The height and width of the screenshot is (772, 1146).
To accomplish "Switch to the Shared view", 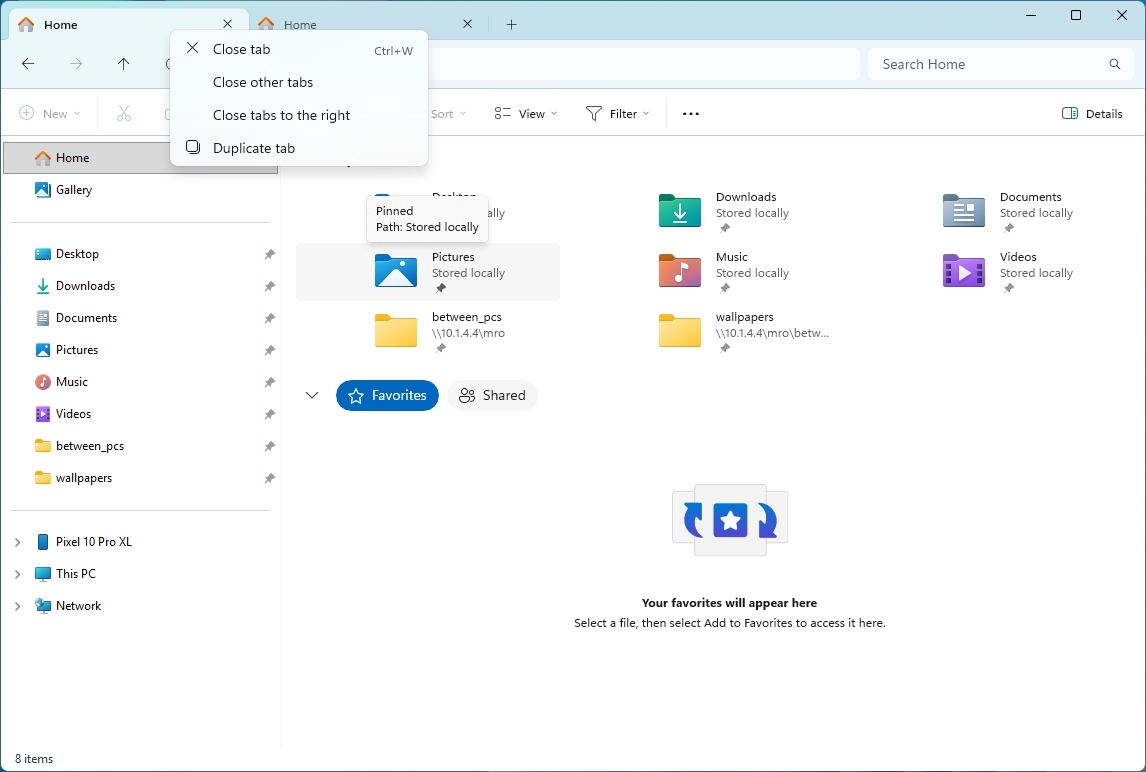I will tap(492, 395).
